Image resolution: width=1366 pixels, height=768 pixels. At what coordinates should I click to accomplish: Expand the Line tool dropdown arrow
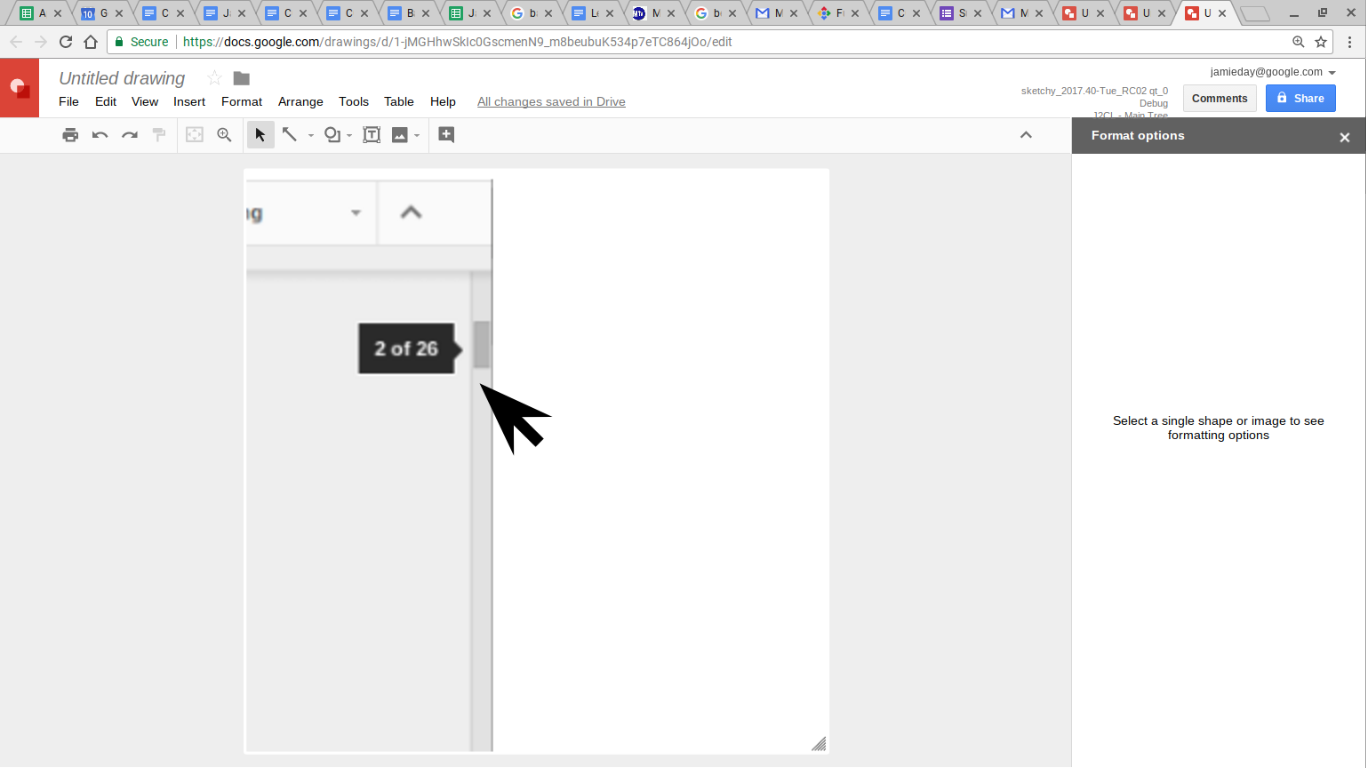[x=311, y=136]
